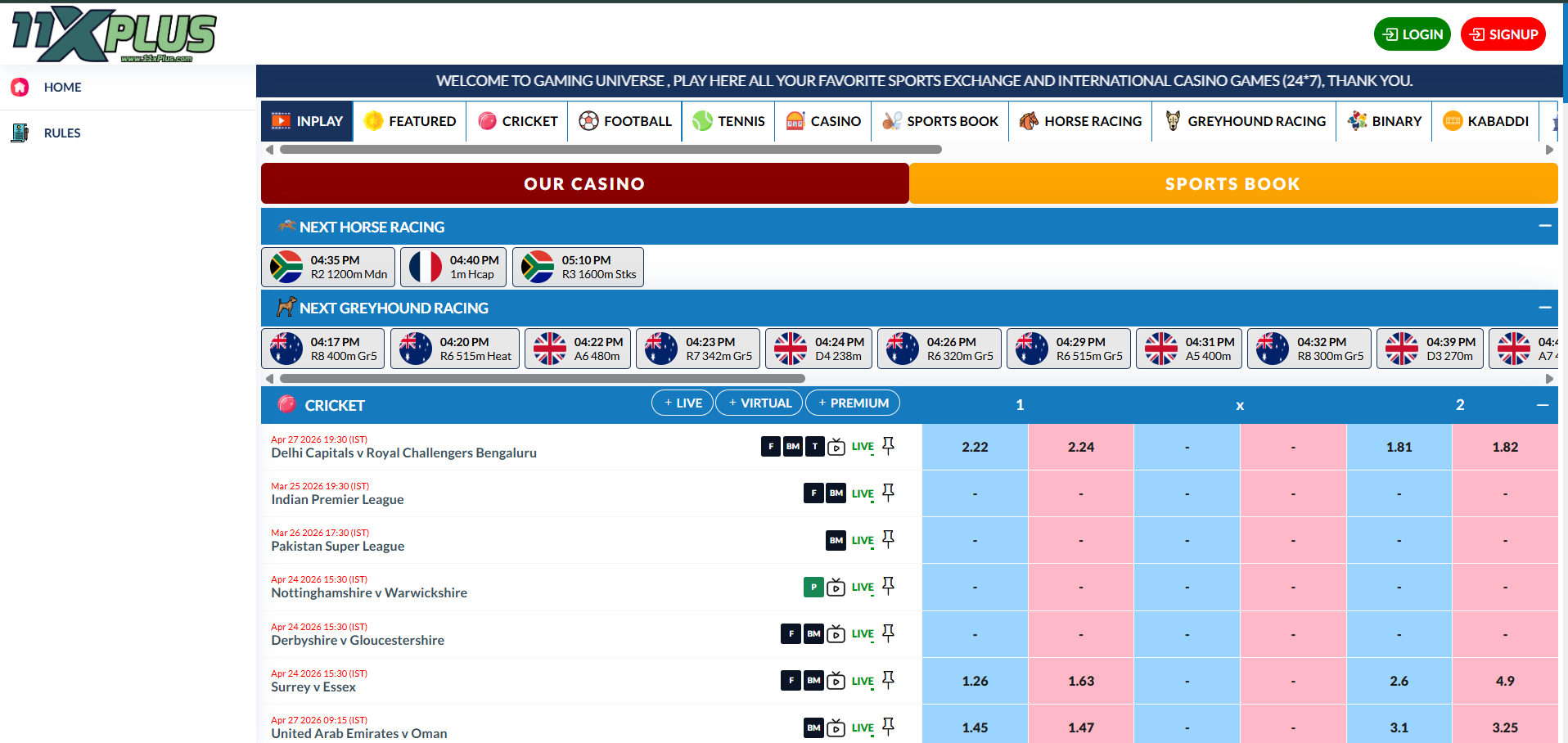Open the Kabaddi category tab

pos(1485,121)
